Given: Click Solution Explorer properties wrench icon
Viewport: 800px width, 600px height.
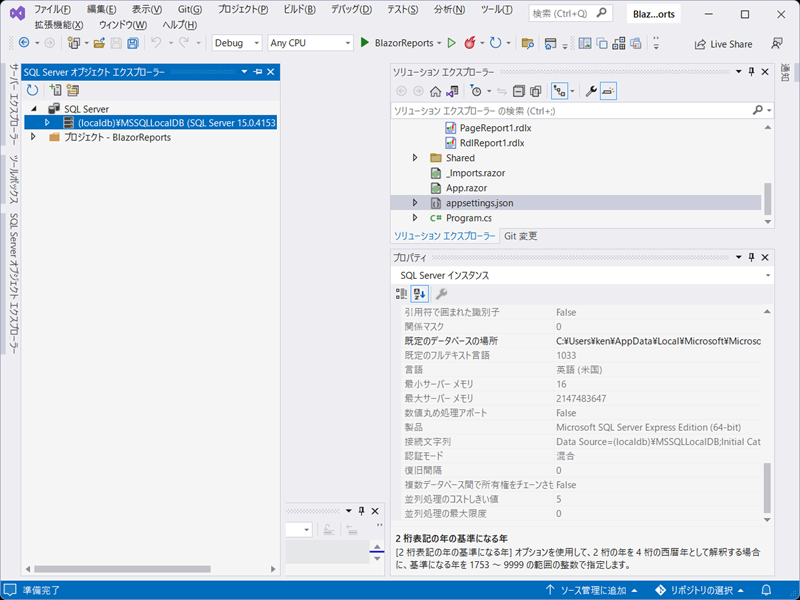Looking at the screenshot, I should pos(591,91).
